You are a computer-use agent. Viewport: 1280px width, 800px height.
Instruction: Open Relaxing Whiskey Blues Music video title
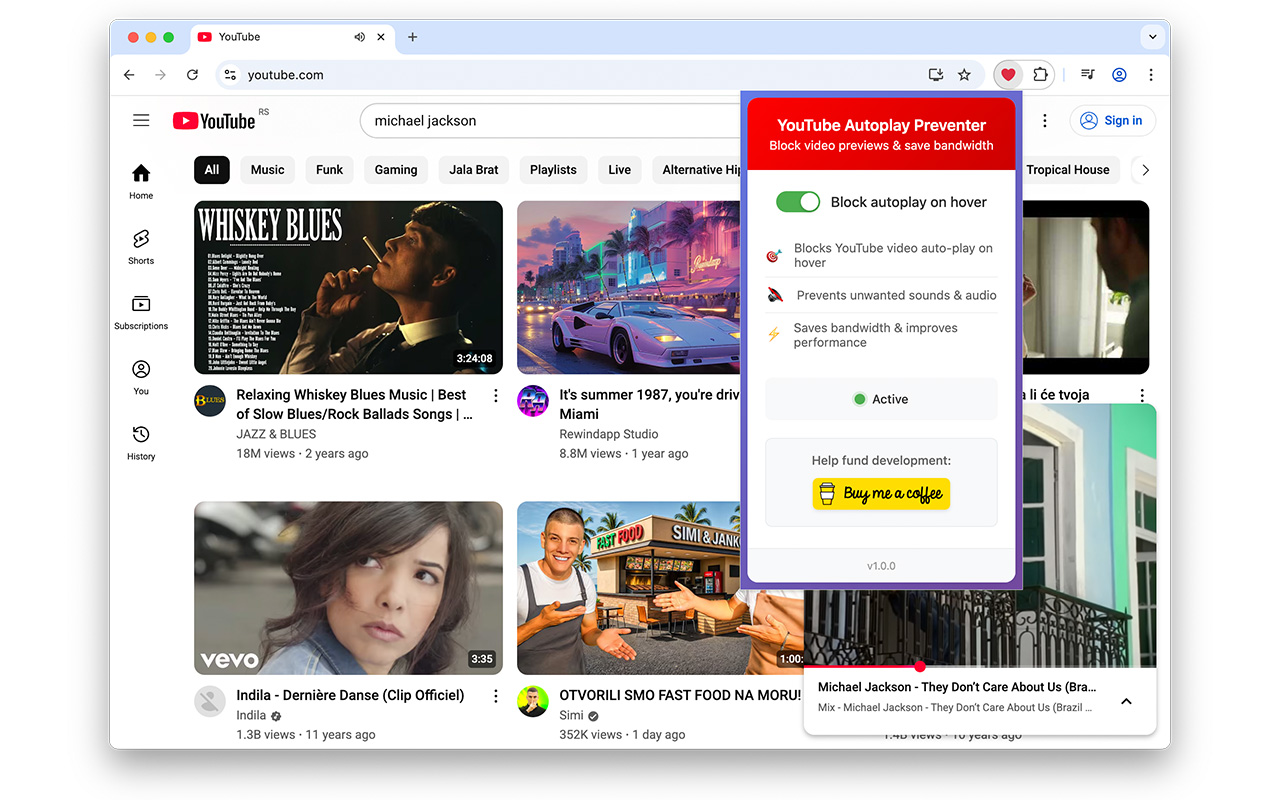click(x=354, y=404)
